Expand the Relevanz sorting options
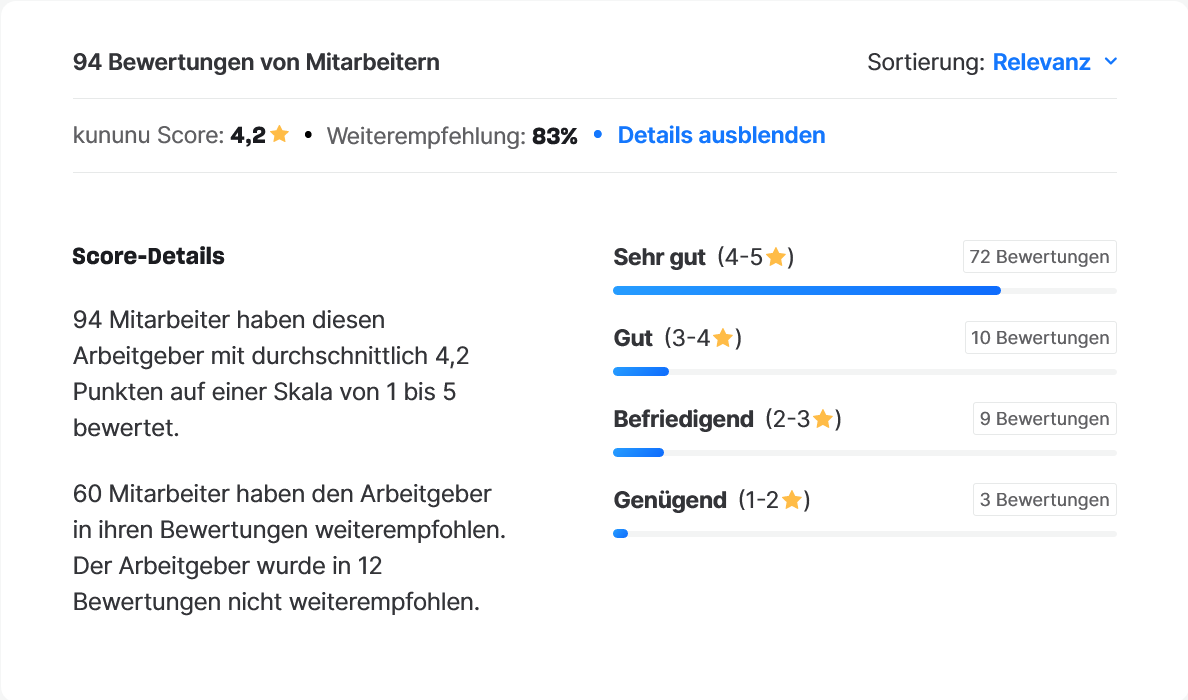Screen dimensions: 1188x700 click(x=1042, y=61)
